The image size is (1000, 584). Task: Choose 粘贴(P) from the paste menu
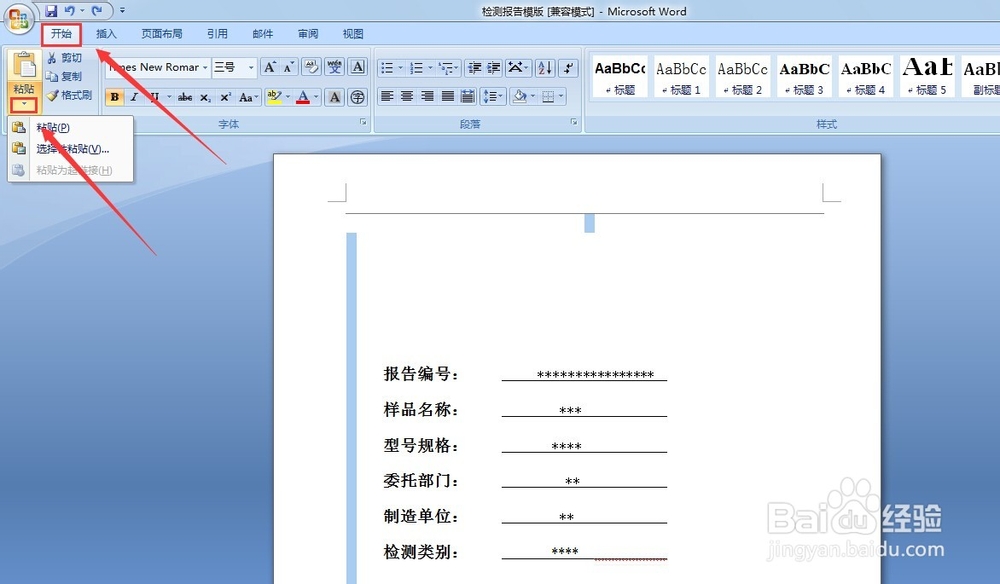tap(71, 128)
